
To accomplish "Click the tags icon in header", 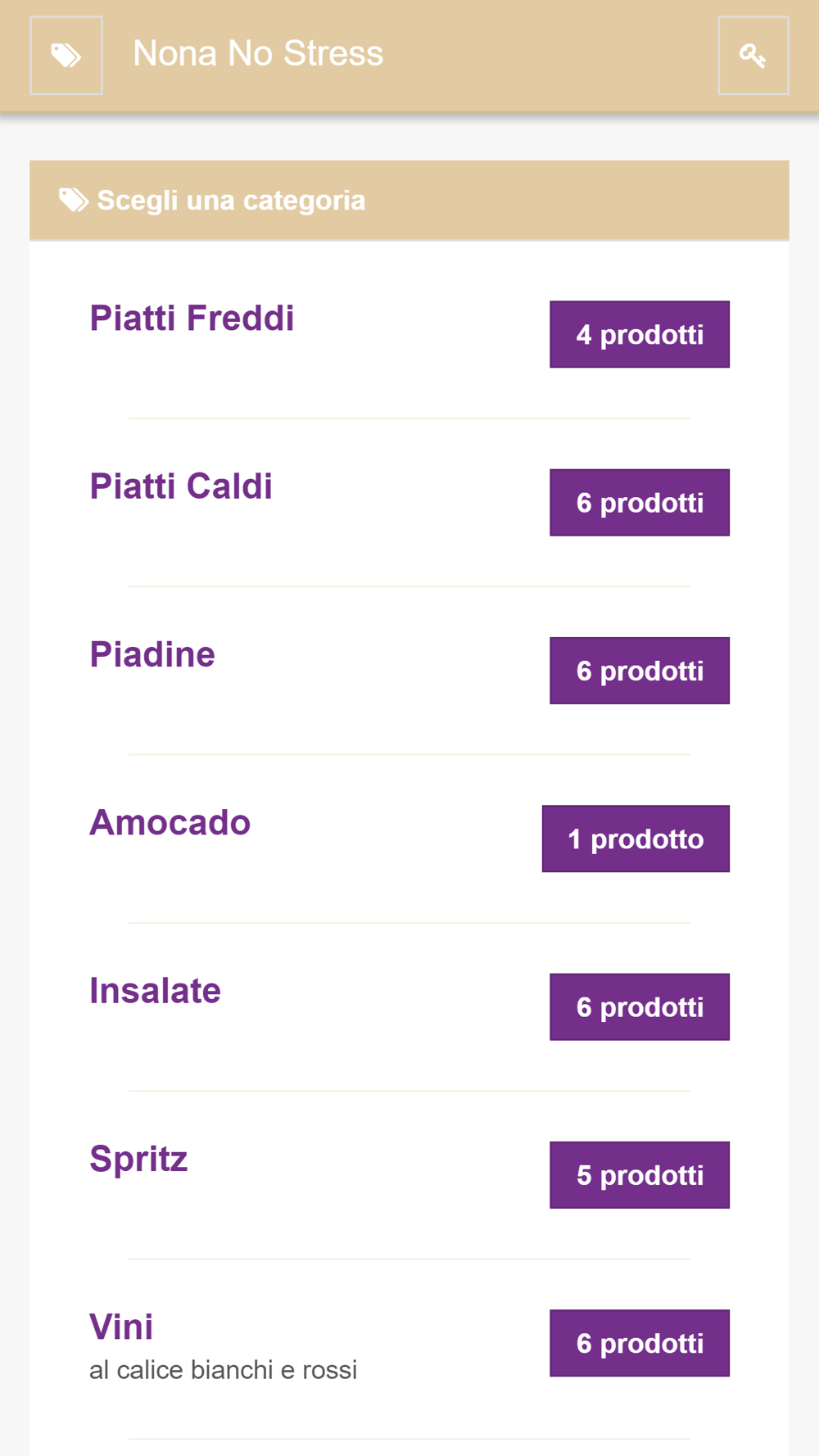I will coord(66,56).
